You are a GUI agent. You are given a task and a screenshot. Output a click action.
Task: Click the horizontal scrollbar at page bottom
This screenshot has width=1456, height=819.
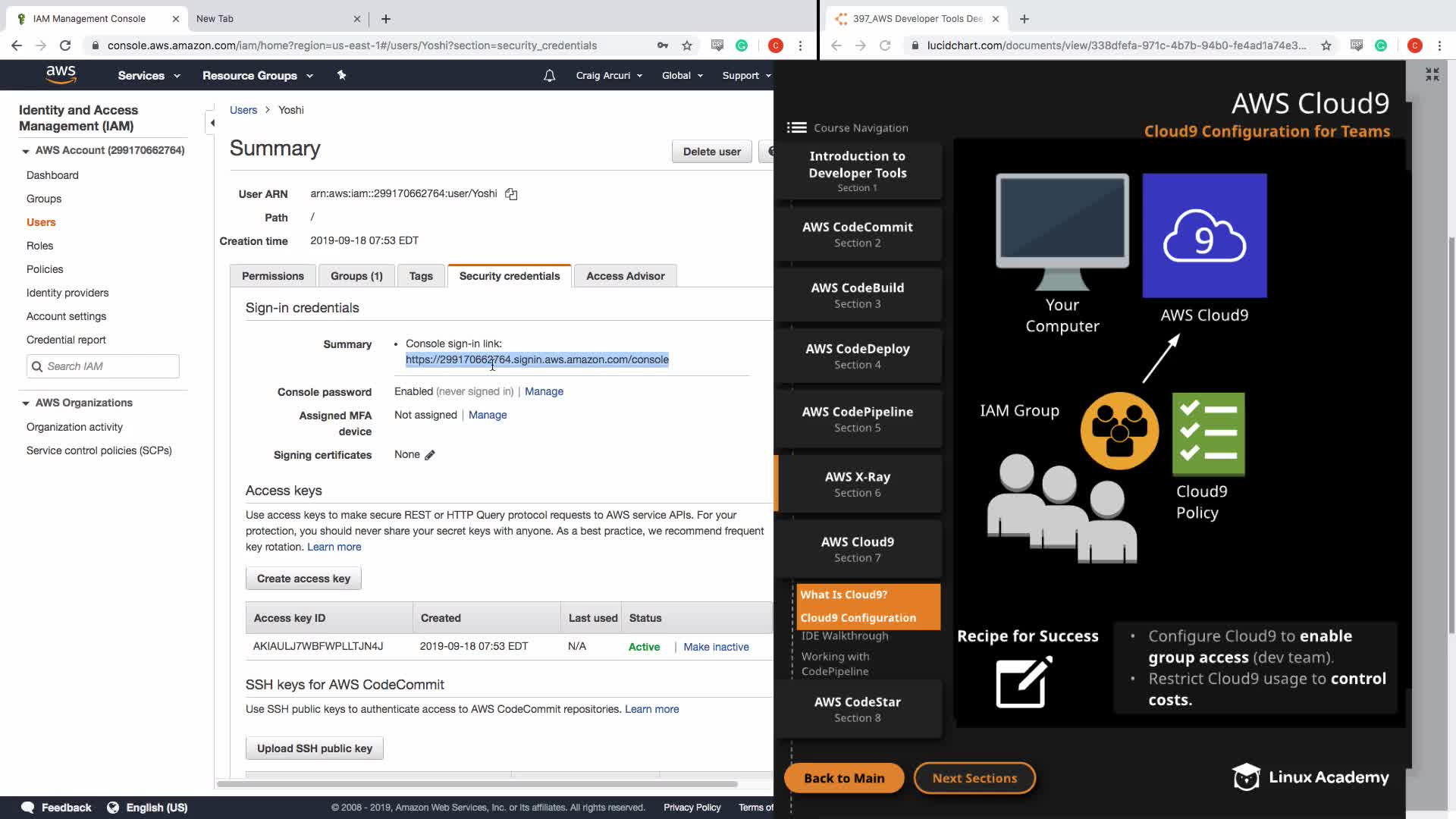point(478,783)
